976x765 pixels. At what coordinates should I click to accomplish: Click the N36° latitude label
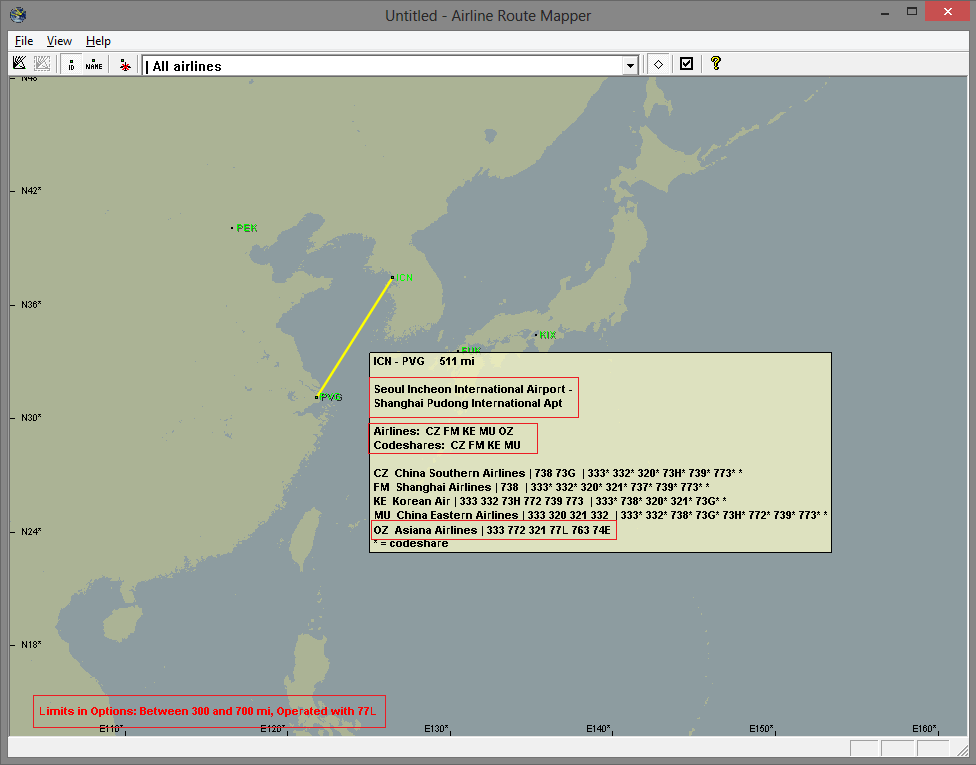coord(31,304)
